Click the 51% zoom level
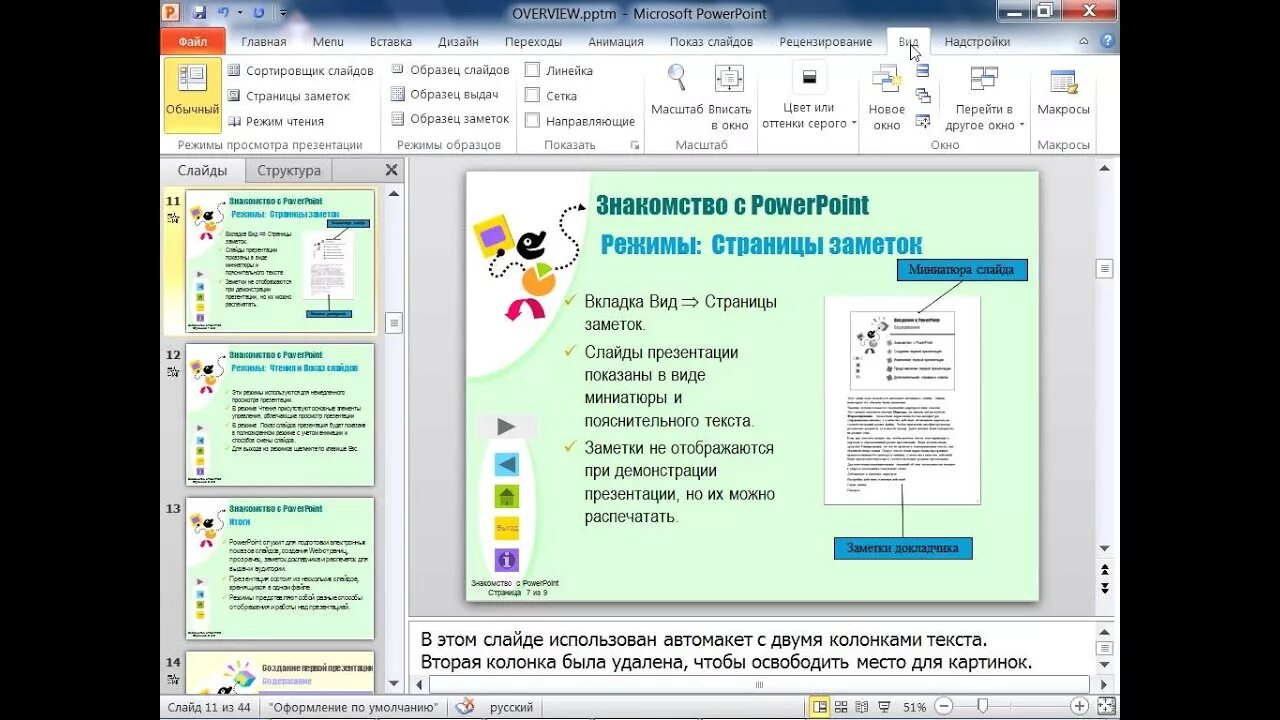This screenshot has width=1280, height=720. (914, 707)
